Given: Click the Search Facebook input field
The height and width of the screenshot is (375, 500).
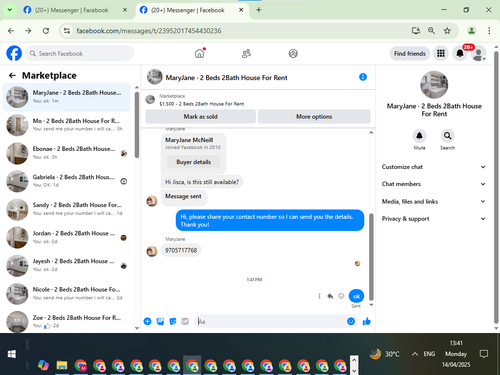Looking at the screenshot, I should (x=80, y=53).
